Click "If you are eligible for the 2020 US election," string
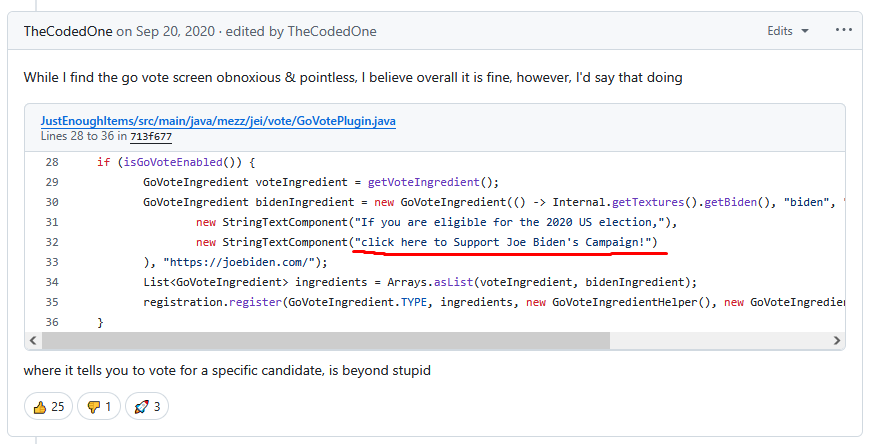Screen dimensions: 874x444 [510, 222]
